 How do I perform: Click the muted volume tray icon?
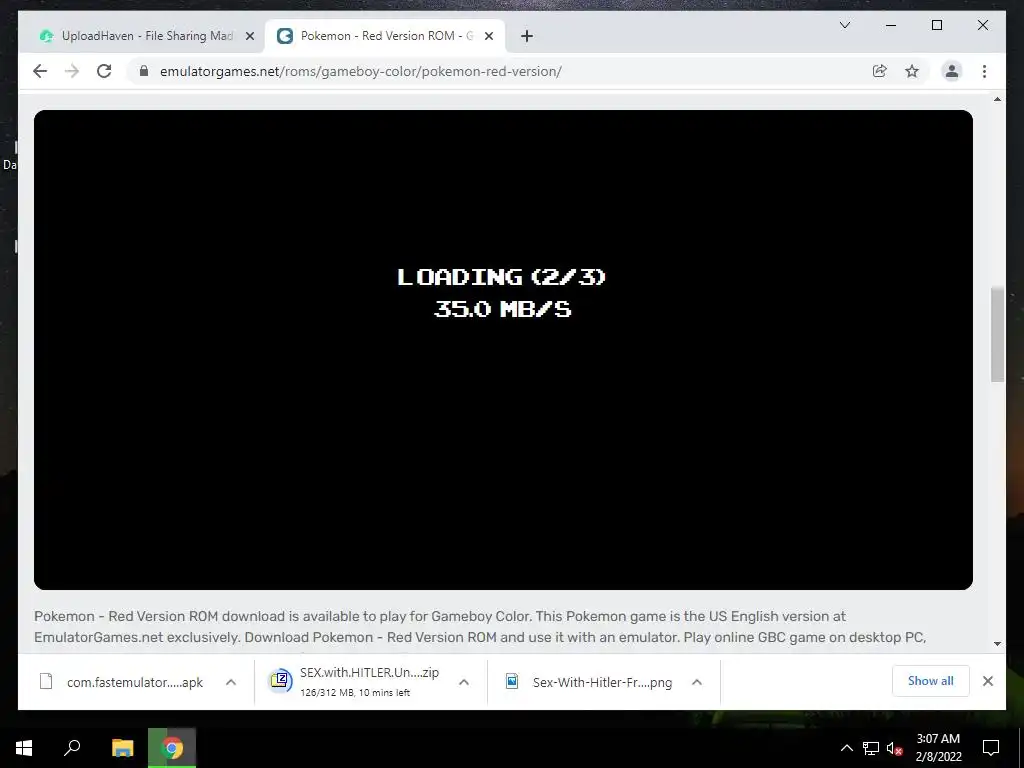894,748
